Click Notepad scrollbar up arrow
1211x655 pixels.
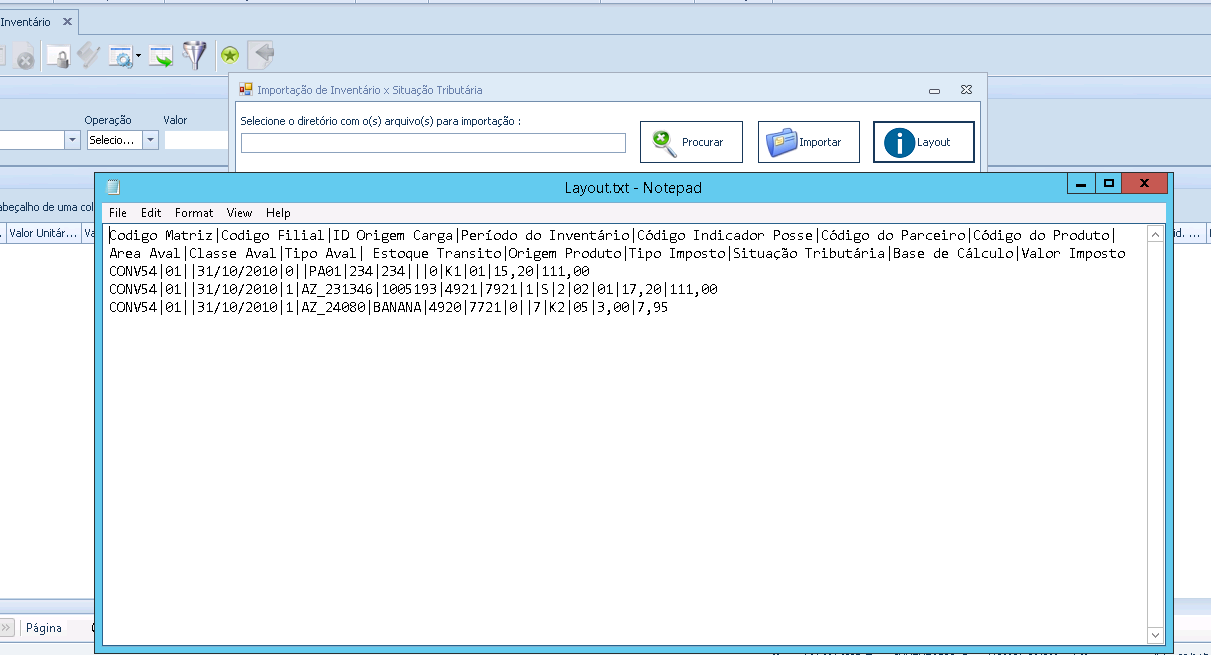(1155, 234)
